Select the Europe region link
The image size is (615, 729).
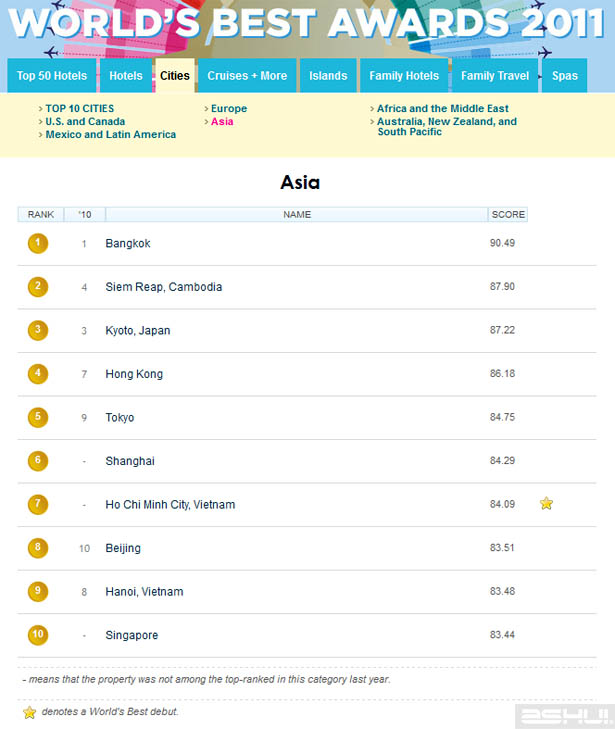[x=228, y=108]
